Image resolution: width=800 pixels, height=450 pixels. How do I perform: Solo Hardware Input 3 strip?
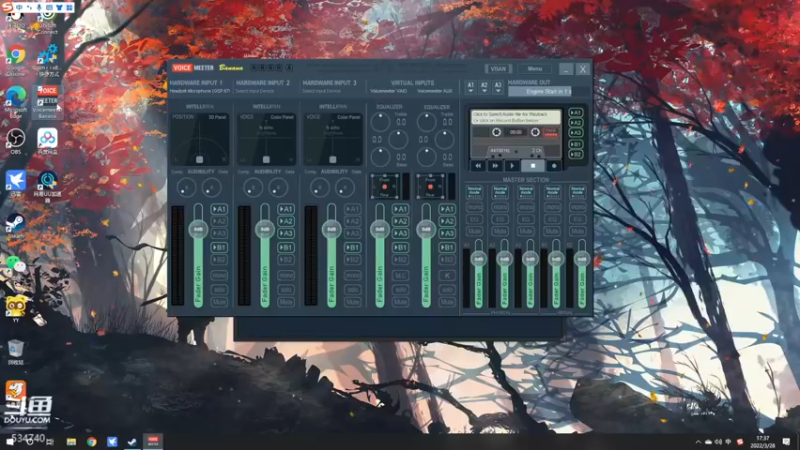point(352,289)
